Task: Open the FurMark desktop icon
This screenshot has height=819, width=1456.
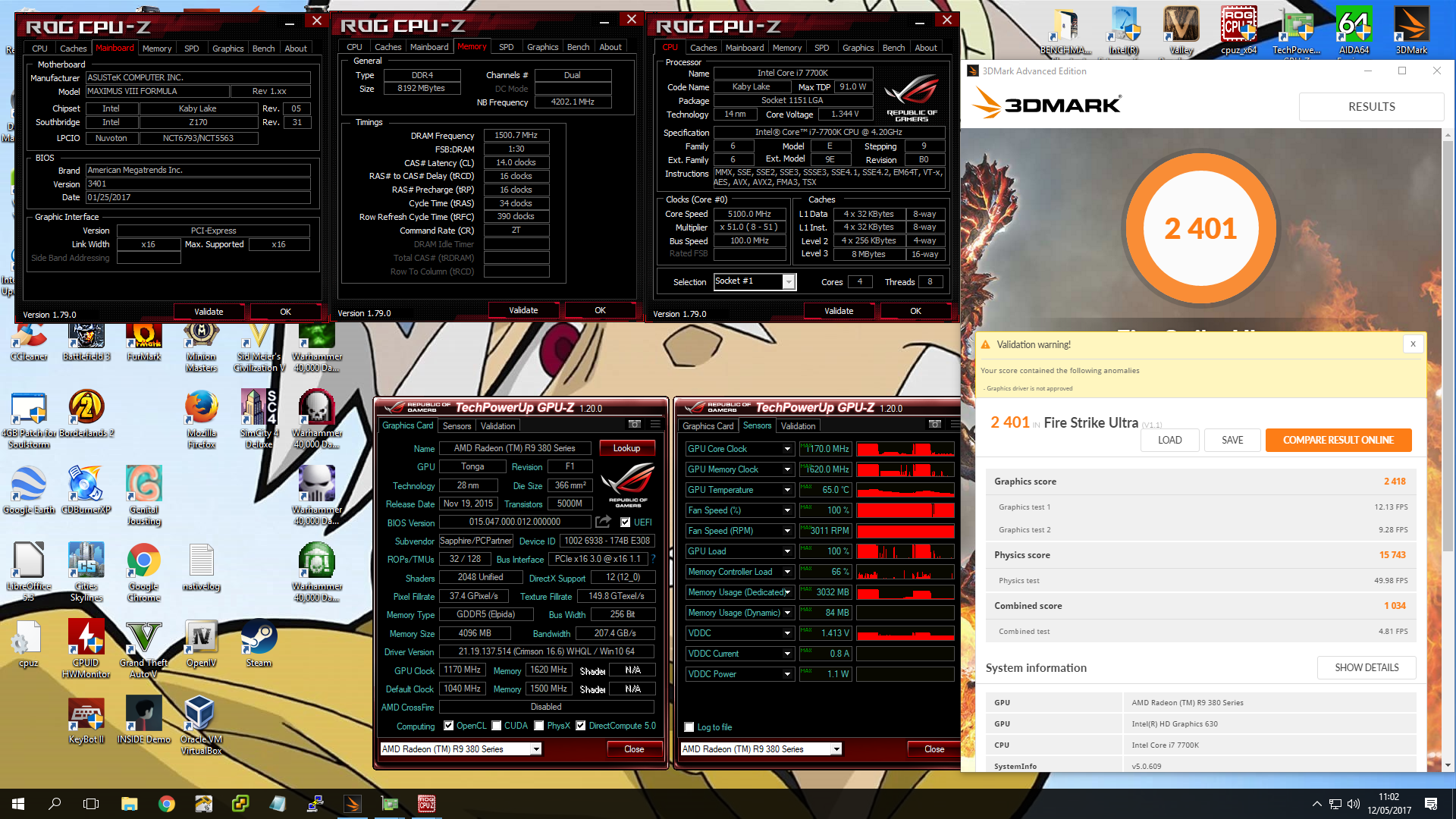Action: coord(143,341)
